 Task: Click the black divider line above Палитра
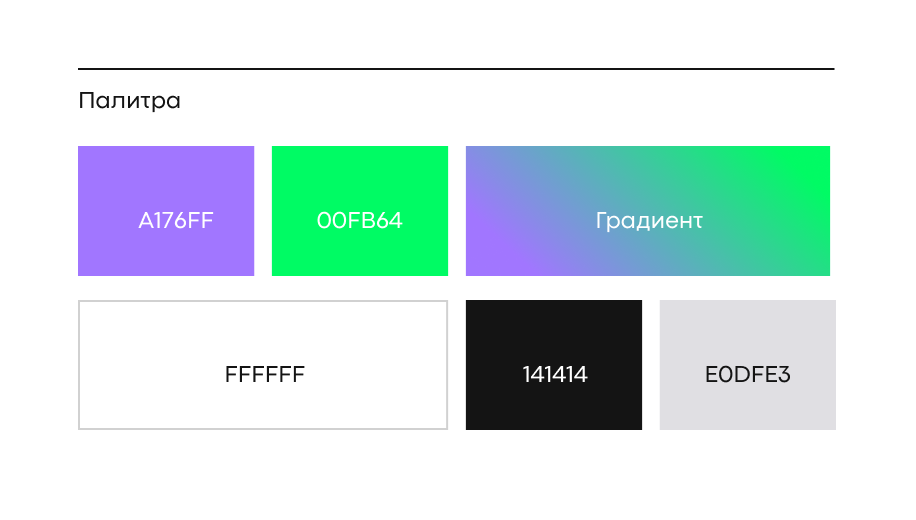pos(456,69)
